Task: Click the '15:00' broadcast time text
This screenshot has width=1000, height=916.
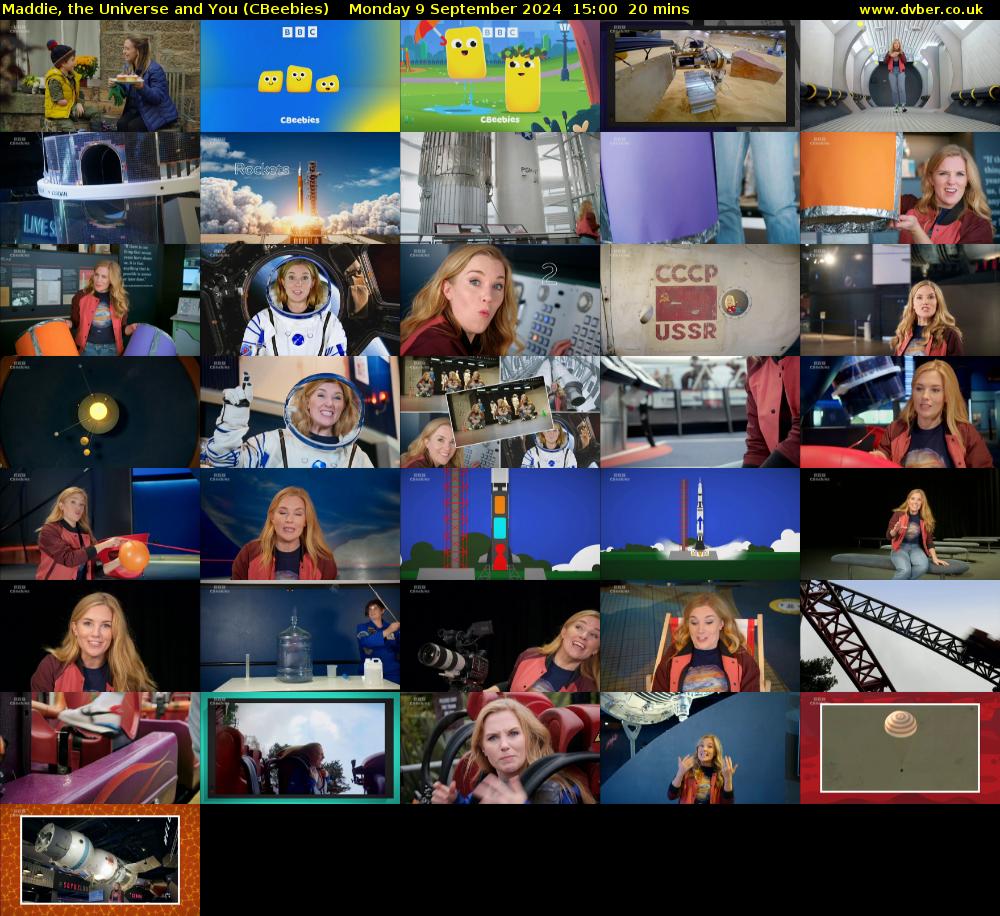Action: tap(595, 9)
